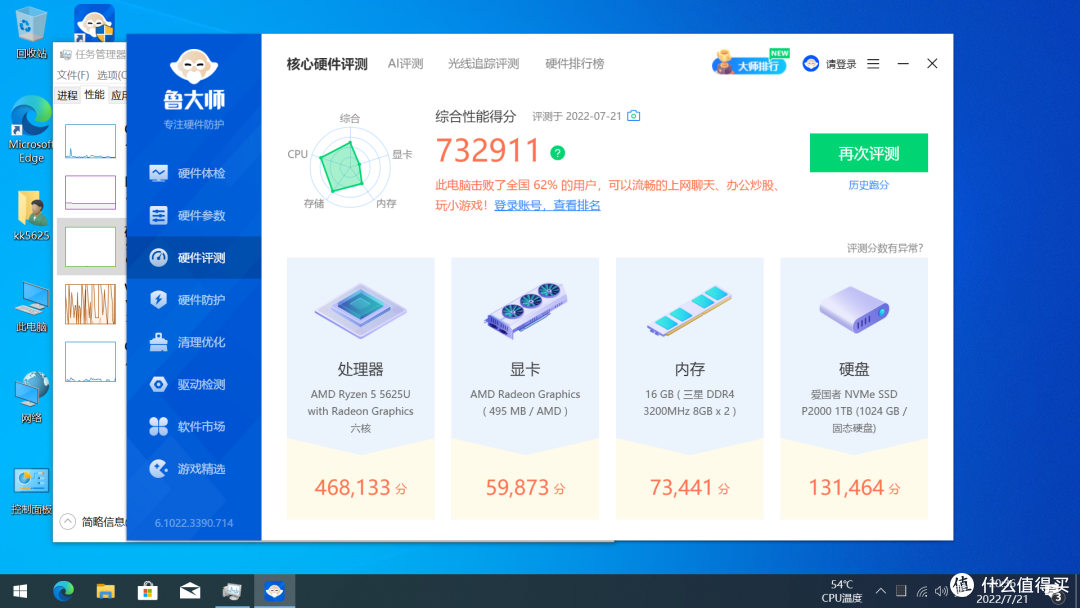Open the 大师排行 ranking badge

[x=751, y=63]
